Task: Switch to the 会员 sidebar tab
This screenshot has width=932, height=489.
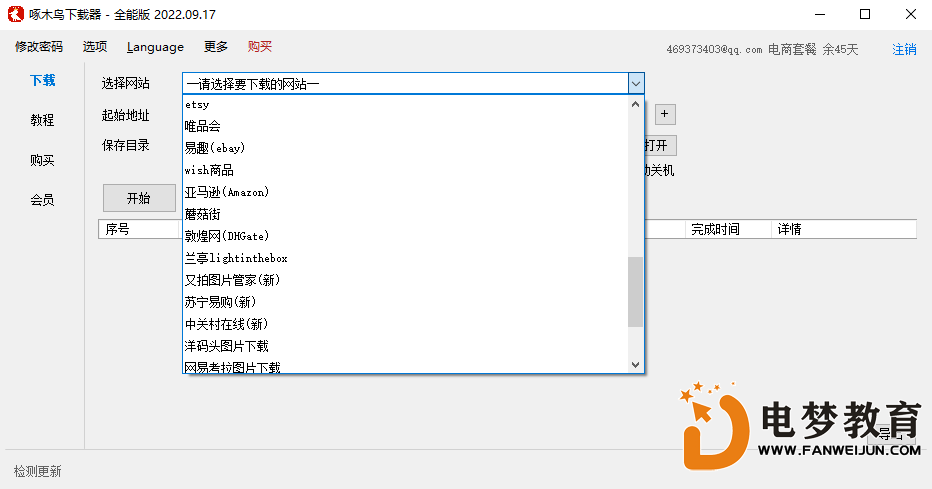Action: pos(42,200)
